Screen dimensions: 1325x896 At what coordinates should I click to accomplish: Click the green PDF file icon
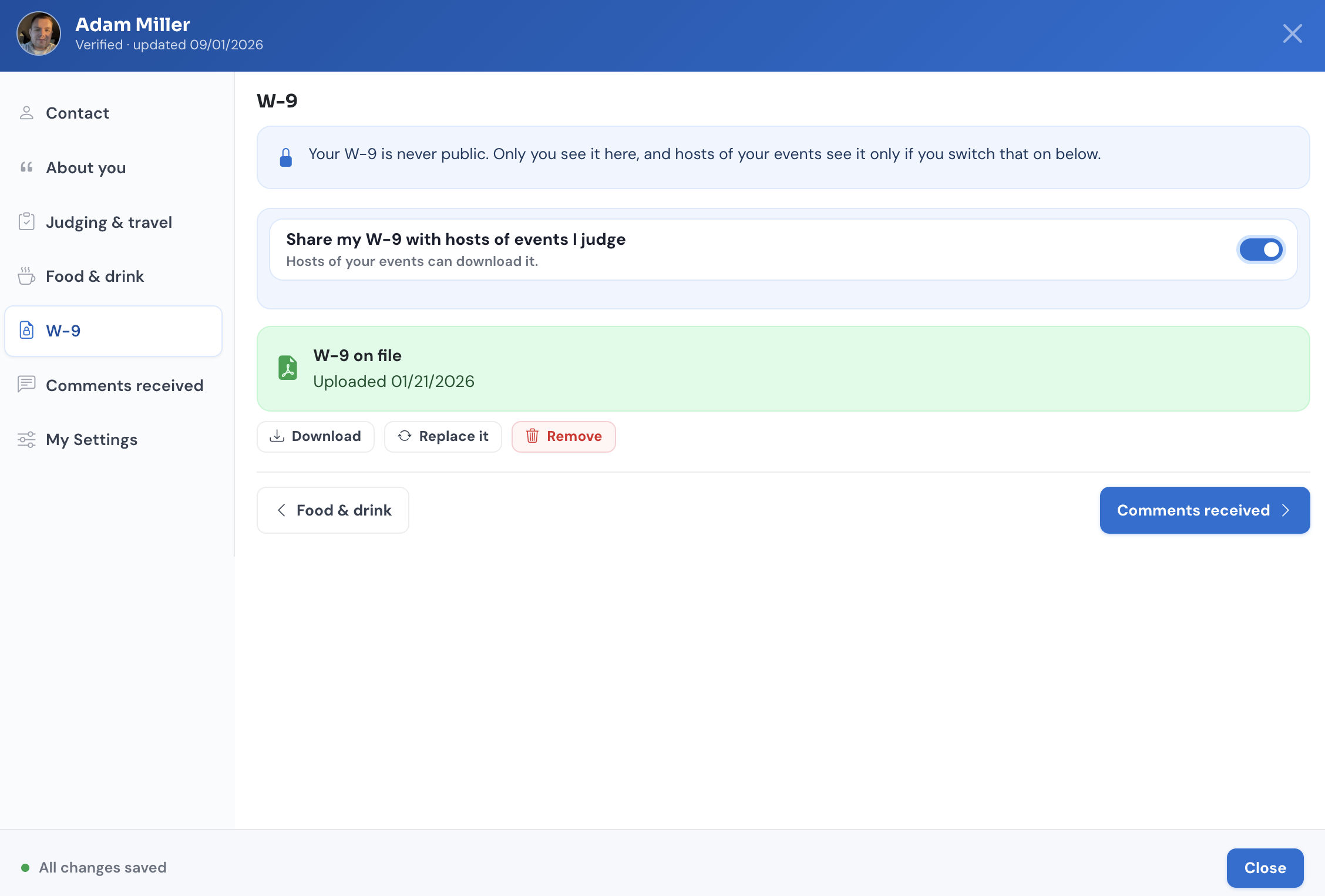(x=288, y=368)
